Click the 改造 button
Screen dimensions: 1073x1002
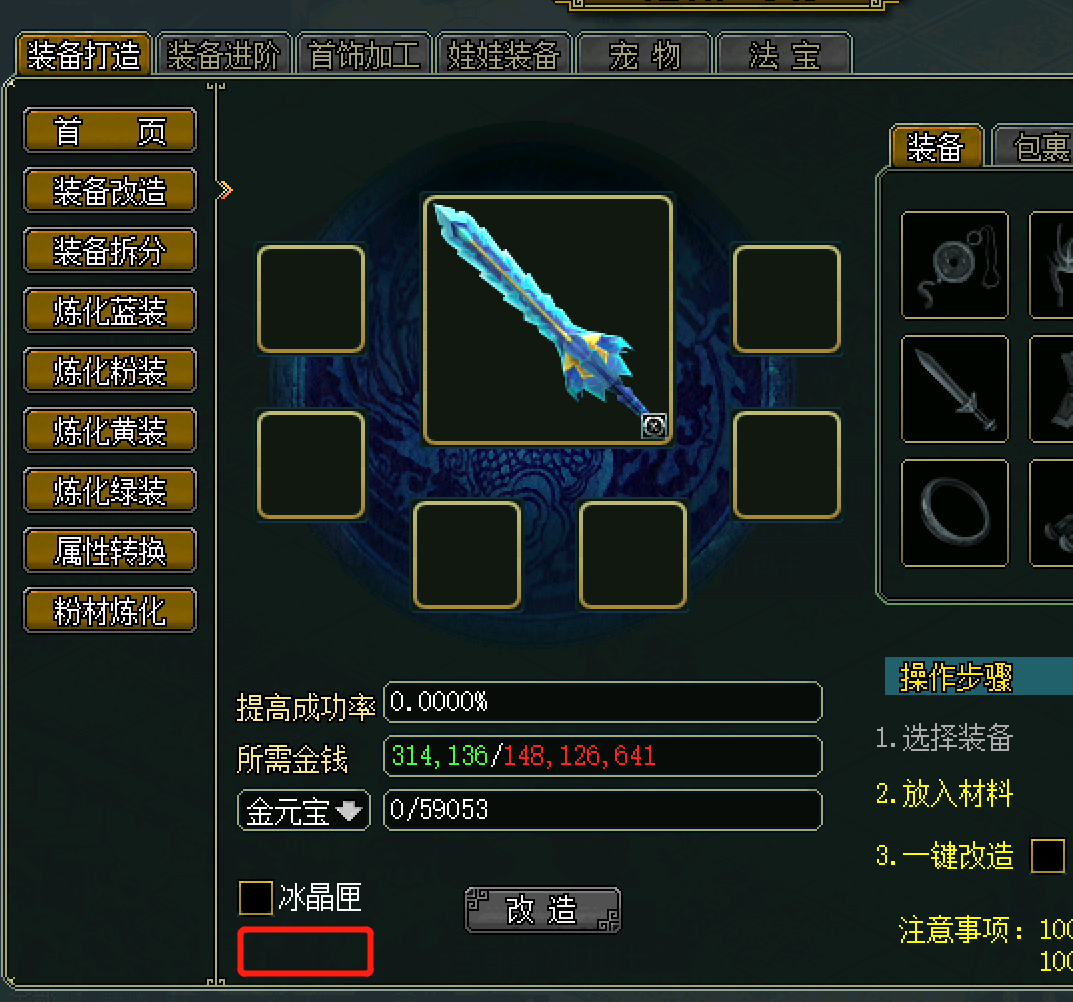(x=543, y=910)
